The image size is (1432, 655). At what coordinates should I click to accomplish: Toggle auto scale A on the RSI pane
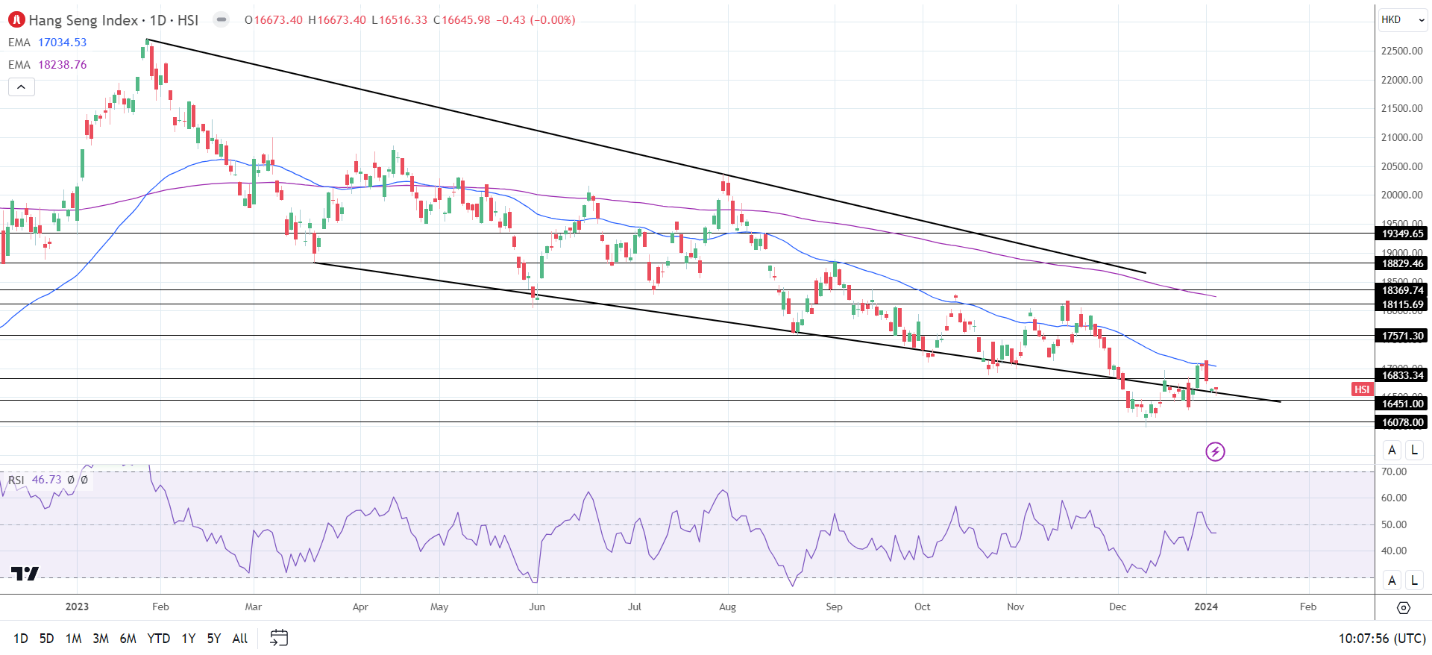pyautogui.click(x=1392, y=580)
